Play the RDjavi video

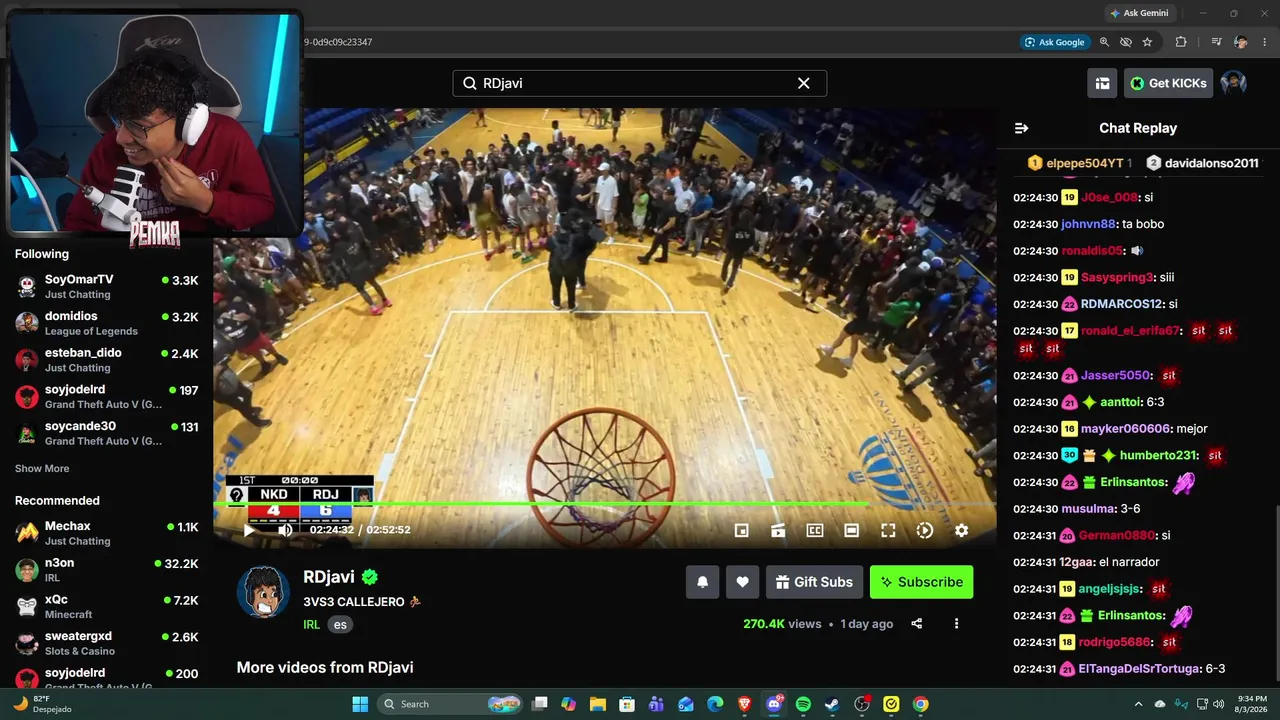pyautogui.click(x=249, y=530)
